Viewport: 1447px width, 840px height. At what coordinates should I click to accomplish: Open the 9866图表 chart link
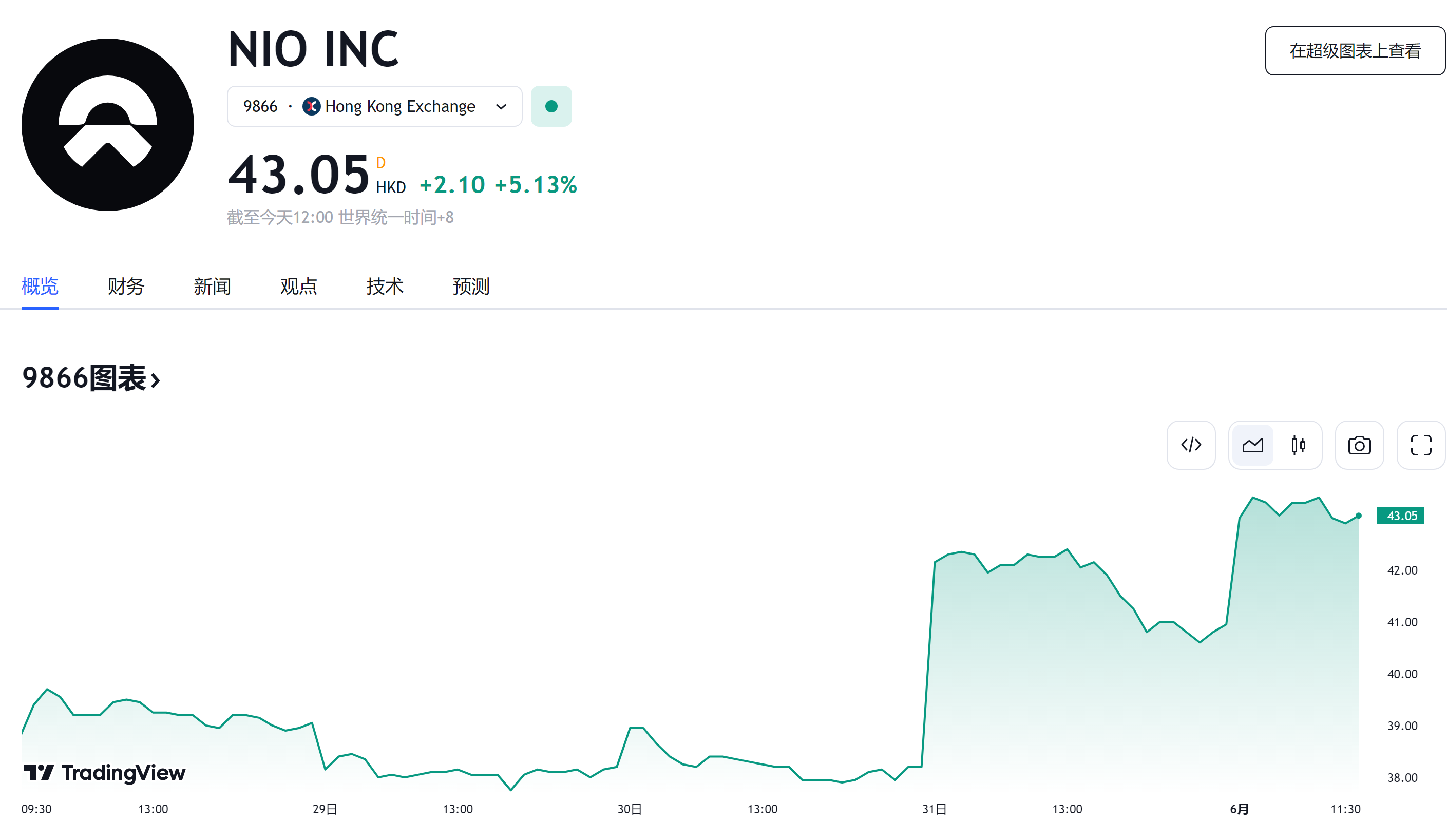(91, 378)
